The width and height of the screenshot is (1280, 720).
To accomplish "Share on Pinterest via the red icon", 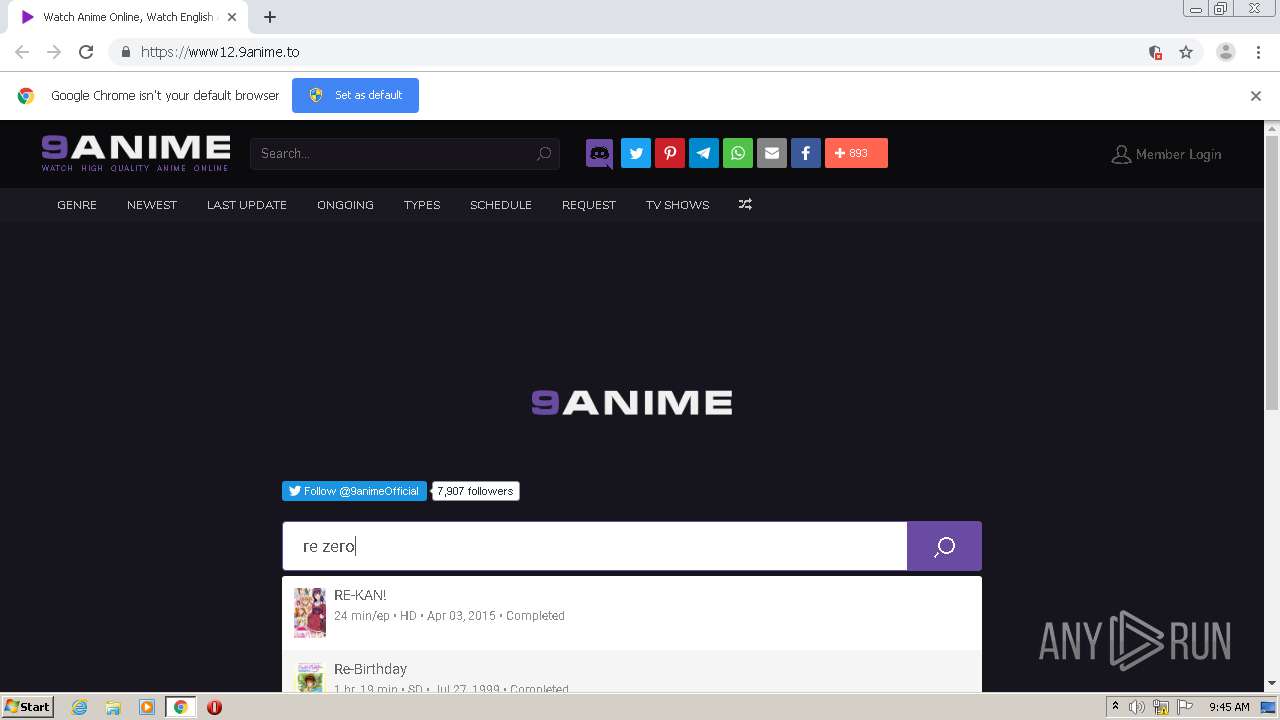I will coord(670,153).
